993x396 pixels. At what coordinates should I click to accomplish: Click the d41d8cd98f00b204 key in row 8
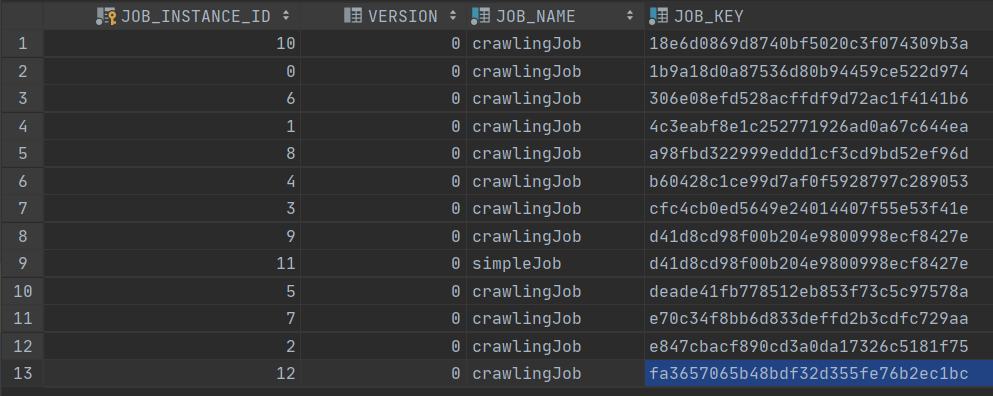pyautogui.click(x=819, y=236)
